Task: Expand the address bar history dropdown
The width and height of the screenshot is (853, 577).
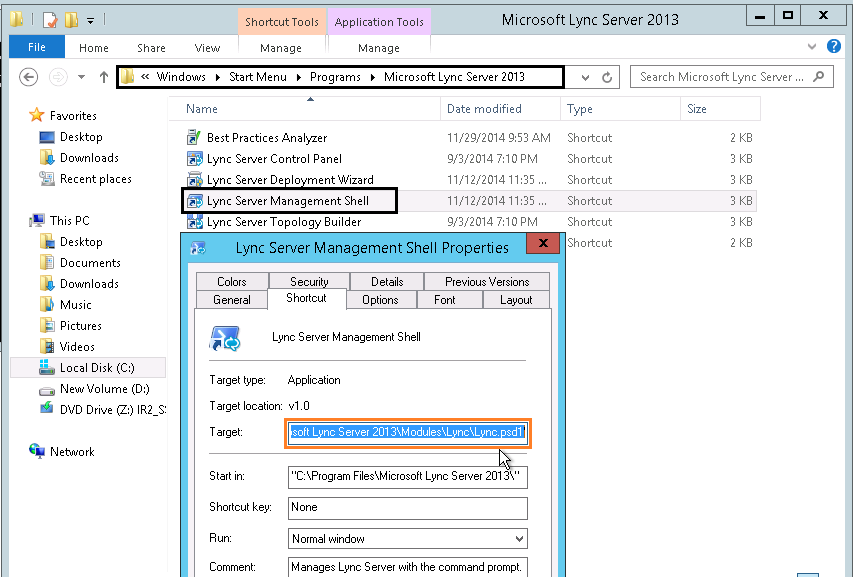Action: point(585,77)
